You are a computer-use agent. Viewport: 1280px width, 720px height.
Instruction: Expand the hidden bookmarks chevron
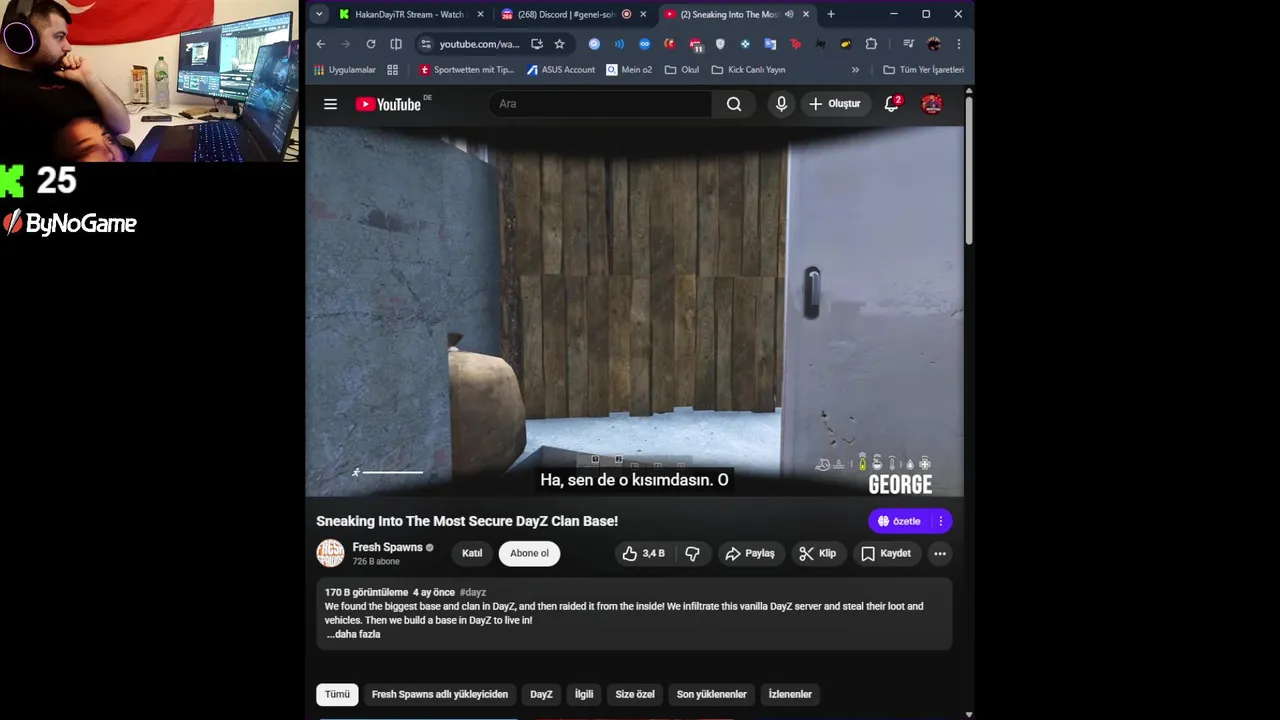855,70
